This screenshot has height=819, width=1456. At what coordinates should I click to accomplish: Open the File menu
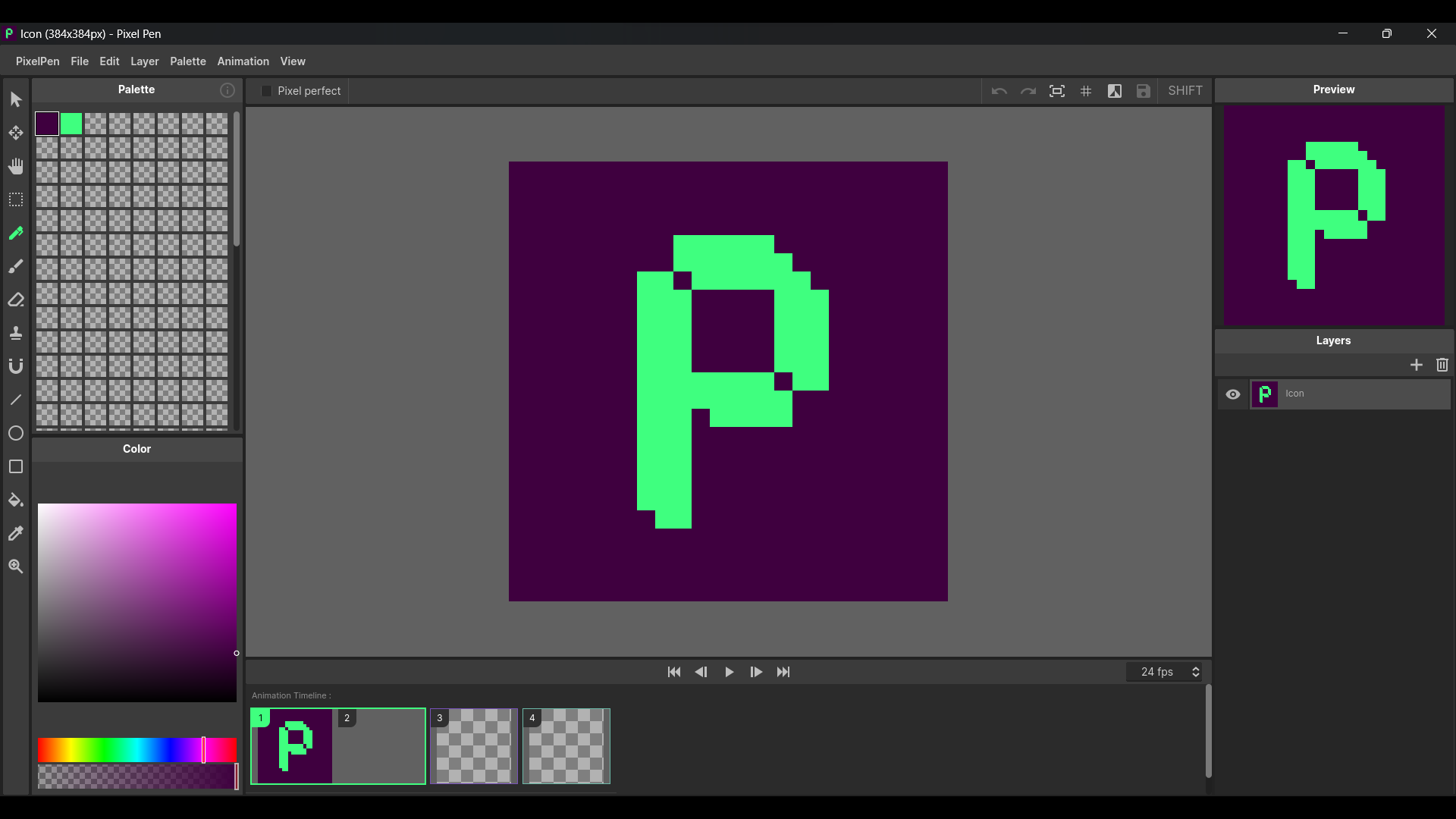pyautogui.click(x=80, y=61)
